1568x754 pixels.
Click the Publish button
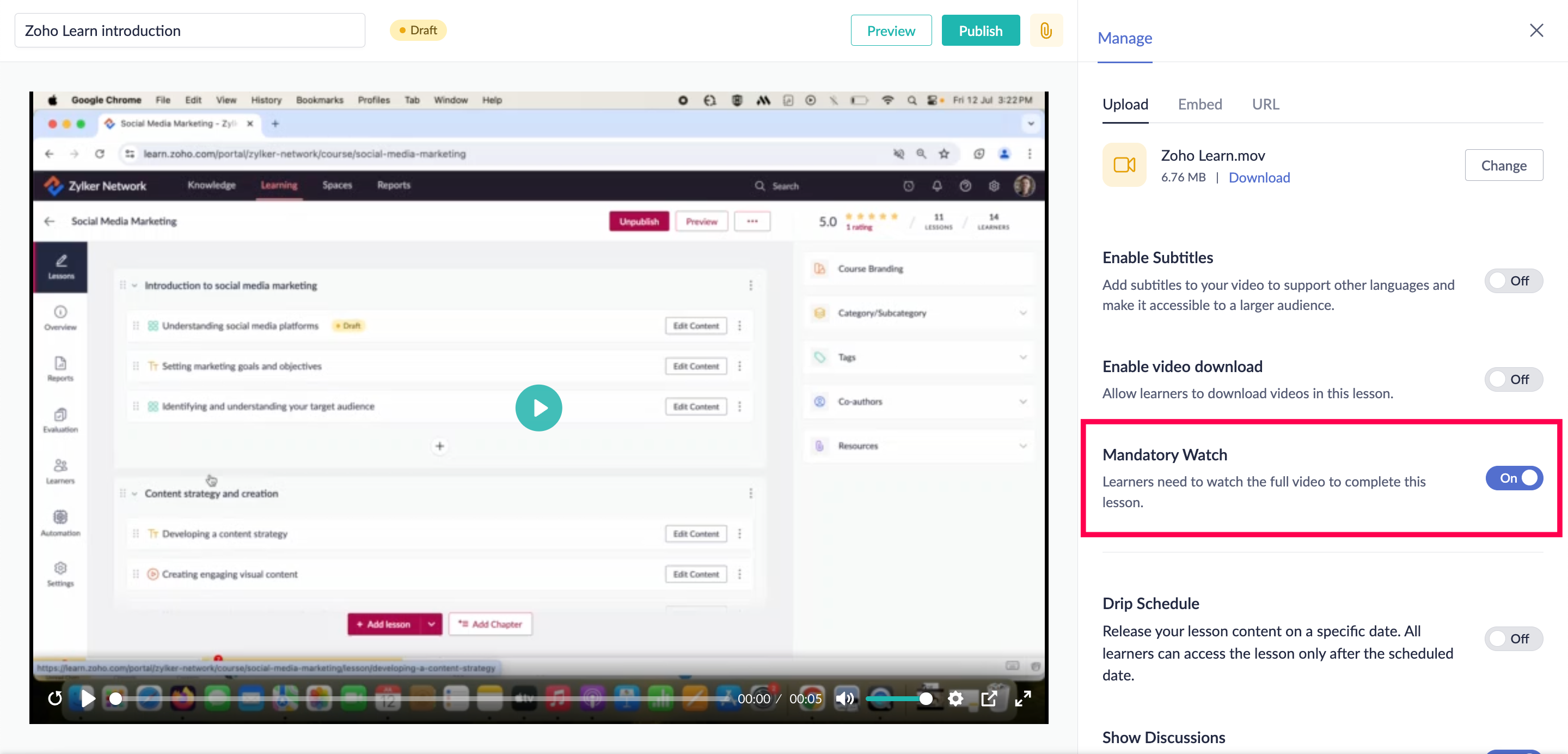pos(980,31)
